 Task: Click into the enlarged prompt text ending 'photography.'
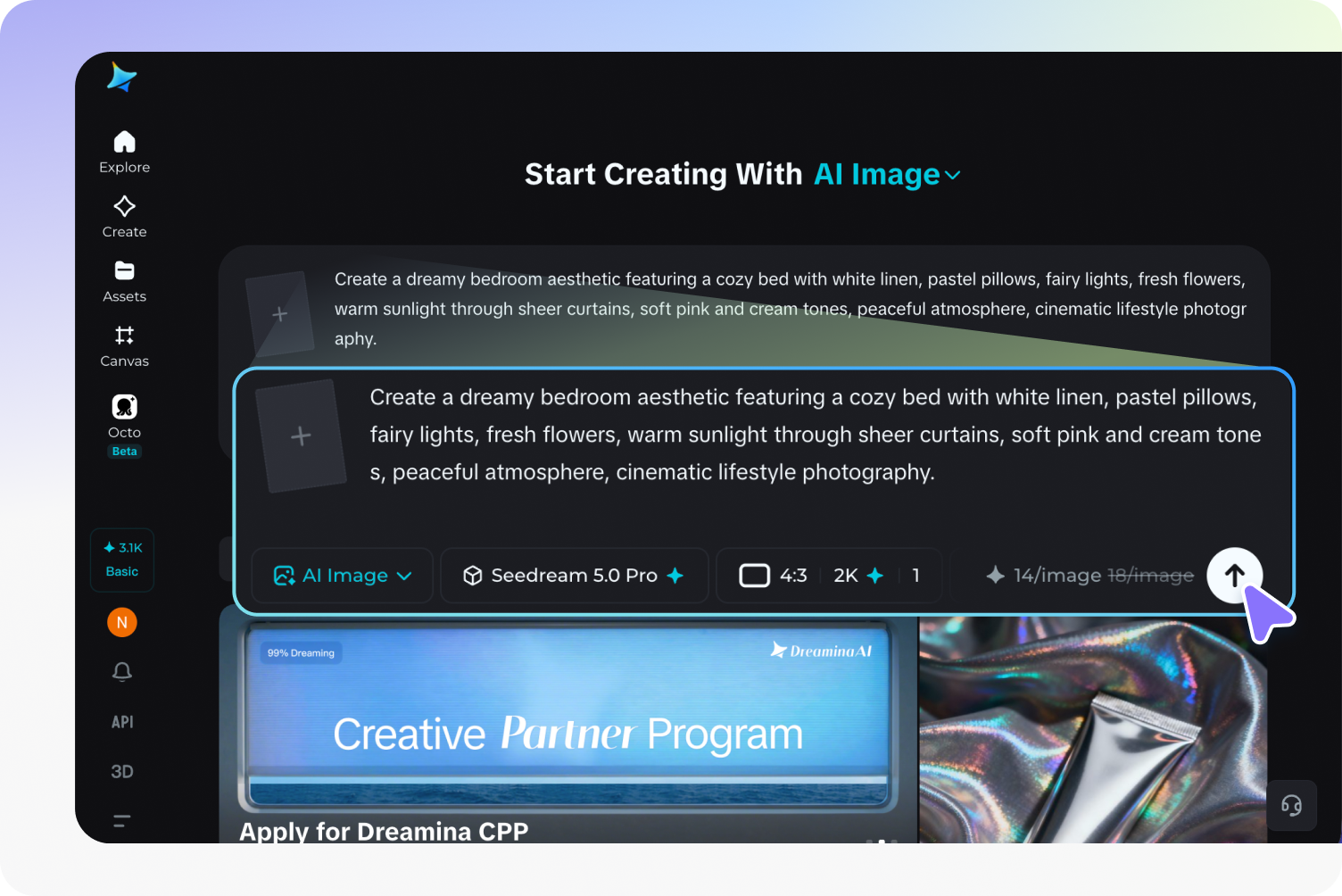click(816, 435)
